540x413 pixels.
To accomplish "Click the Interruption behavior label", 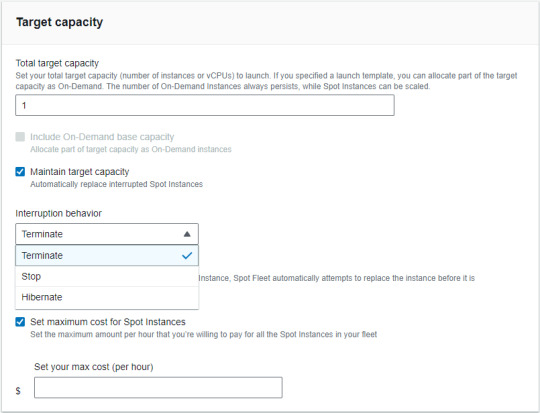I will pyautogui.click(x=59, y=213).
